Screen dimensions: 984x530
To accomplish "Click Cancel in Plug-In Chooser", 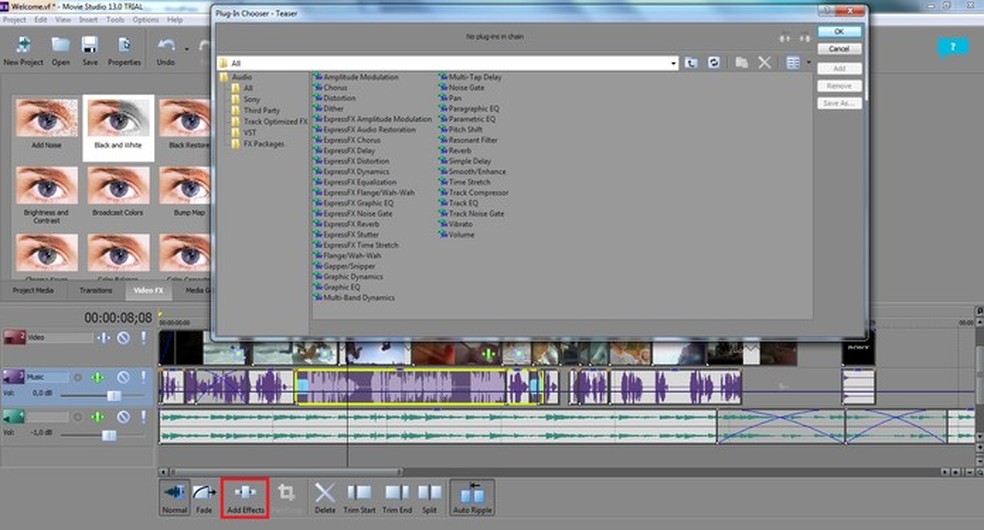I will (x=839, y=49).
